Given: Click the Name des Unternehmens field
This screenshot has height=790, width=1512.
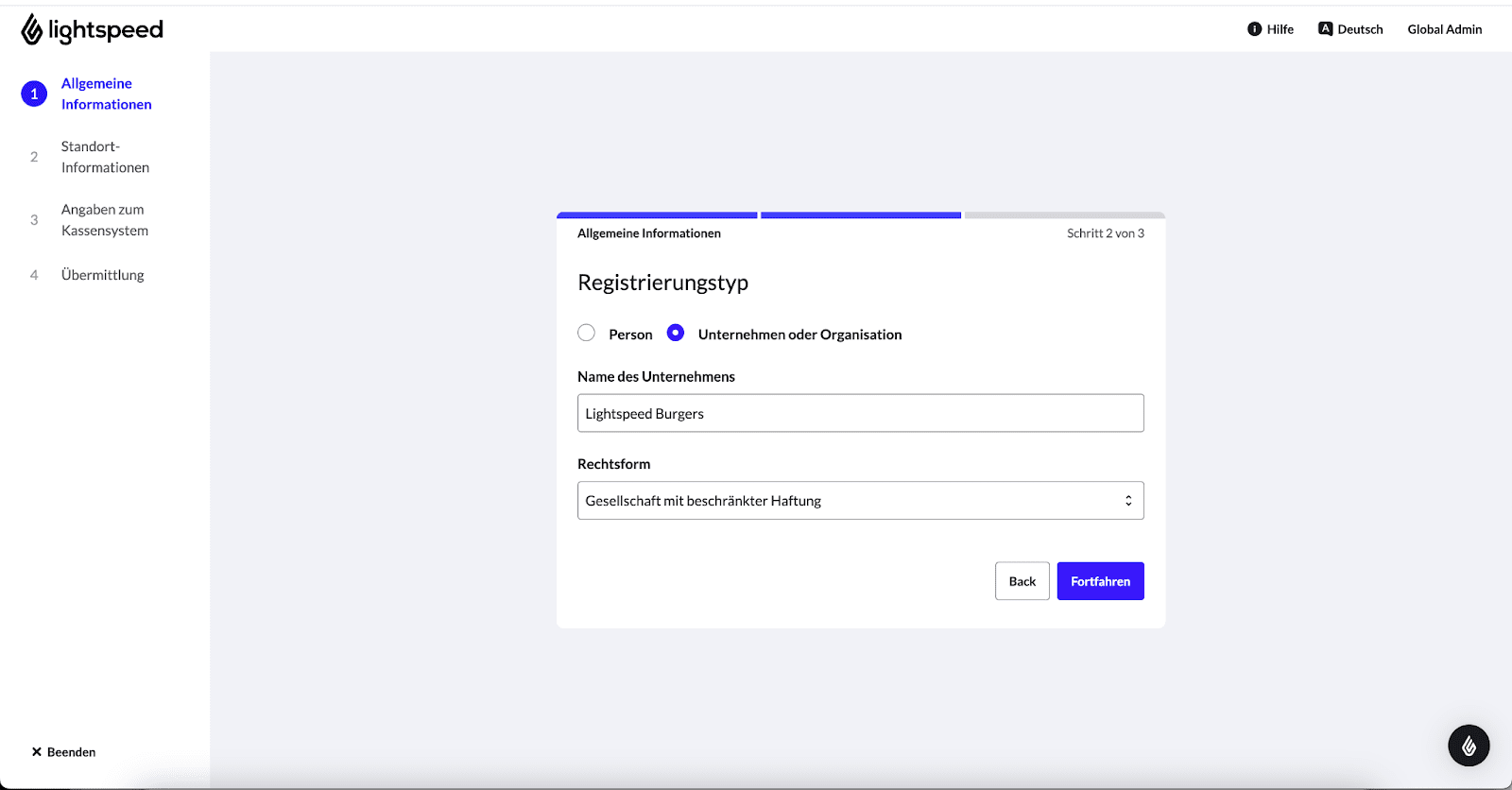Looking at the screenshot, I should (x=860, y=413).
